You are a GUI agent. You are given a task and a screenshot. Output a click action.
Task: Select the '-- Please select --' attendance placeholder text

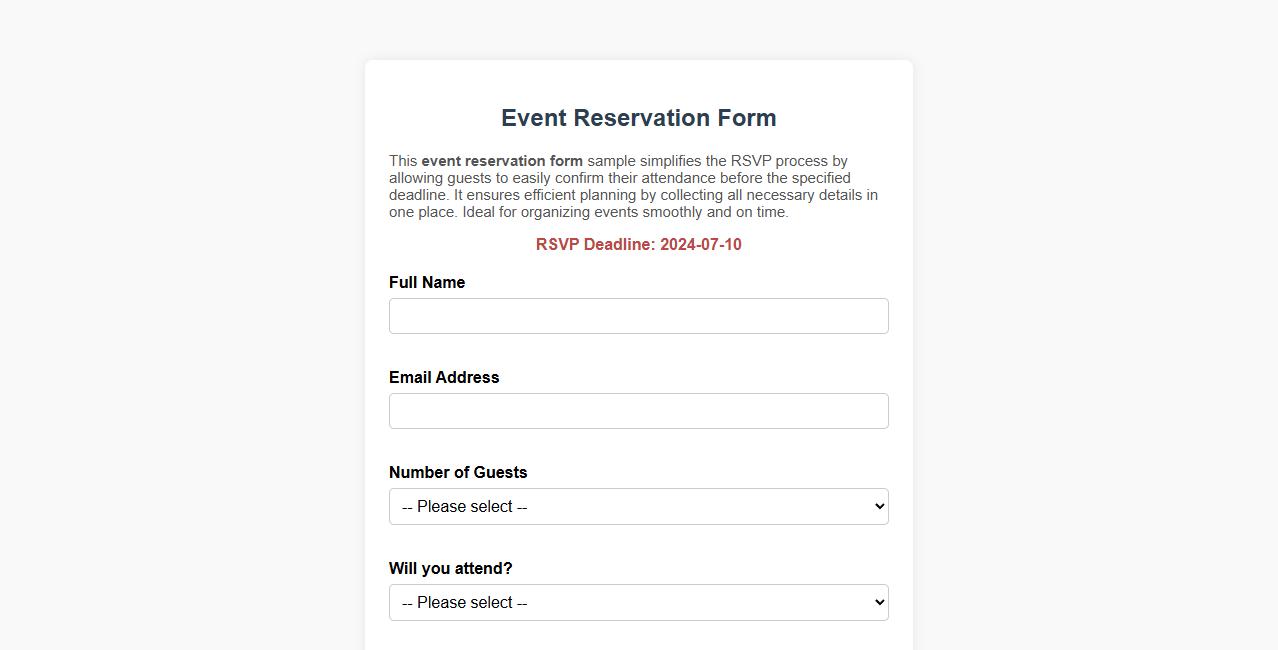coord(463,602)
